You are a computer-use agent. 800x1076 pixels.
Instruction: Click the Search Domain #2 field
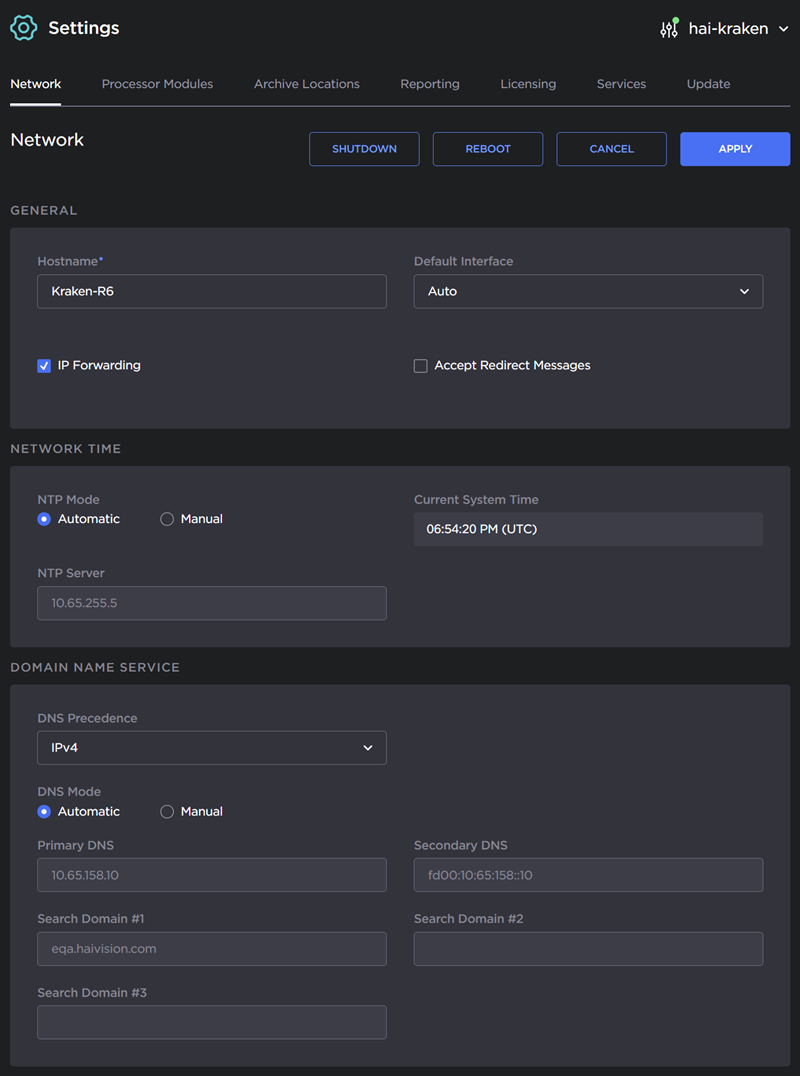coord(588,949)
